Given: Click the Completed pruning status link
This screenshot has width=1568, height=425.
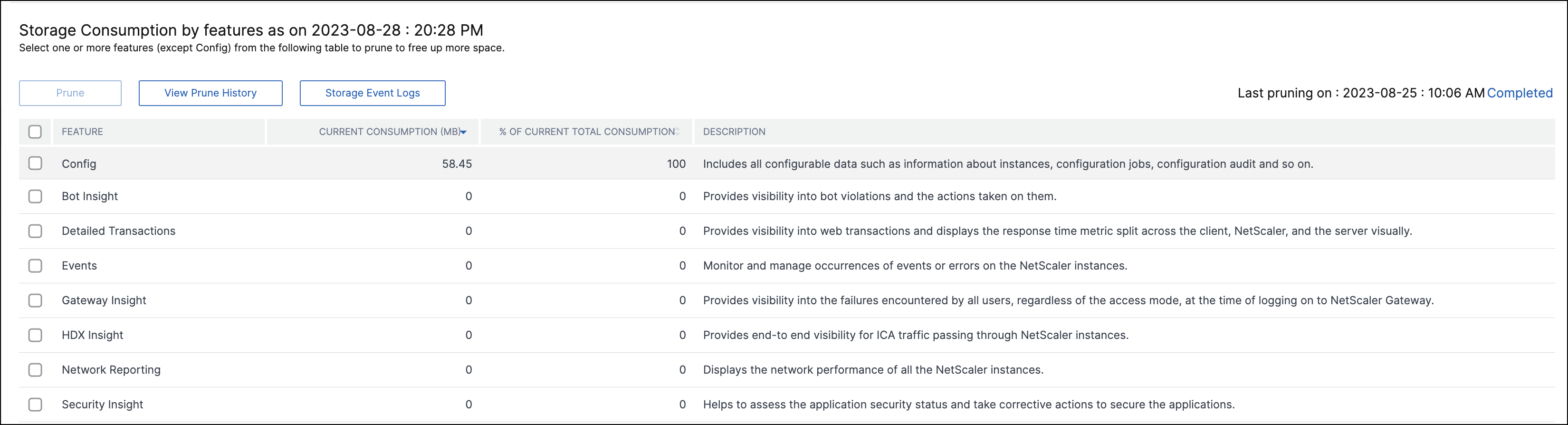Looking at the screenshot, I should pos(1520,93).
